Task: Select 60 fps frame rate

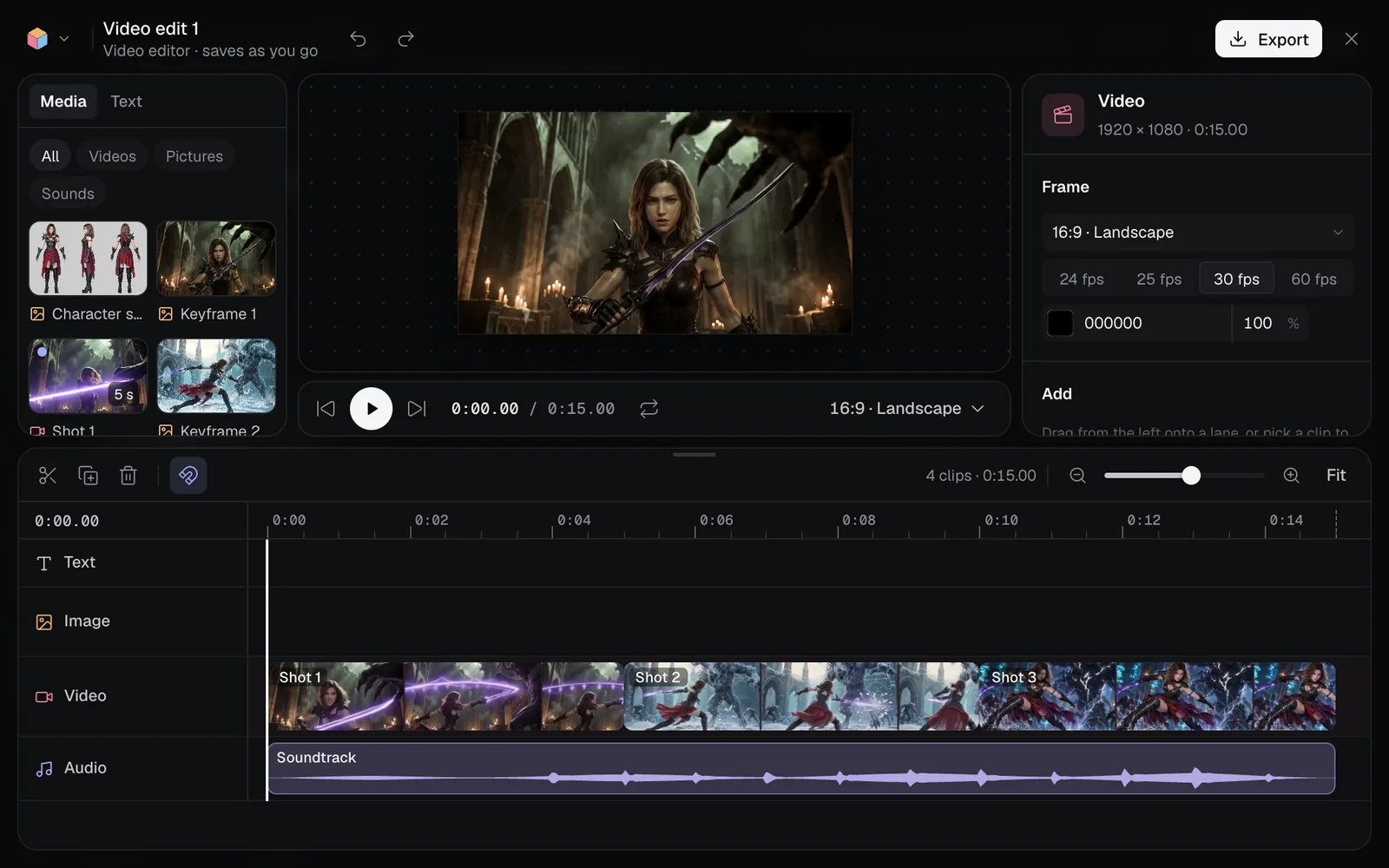Action: click(1313, 279)
